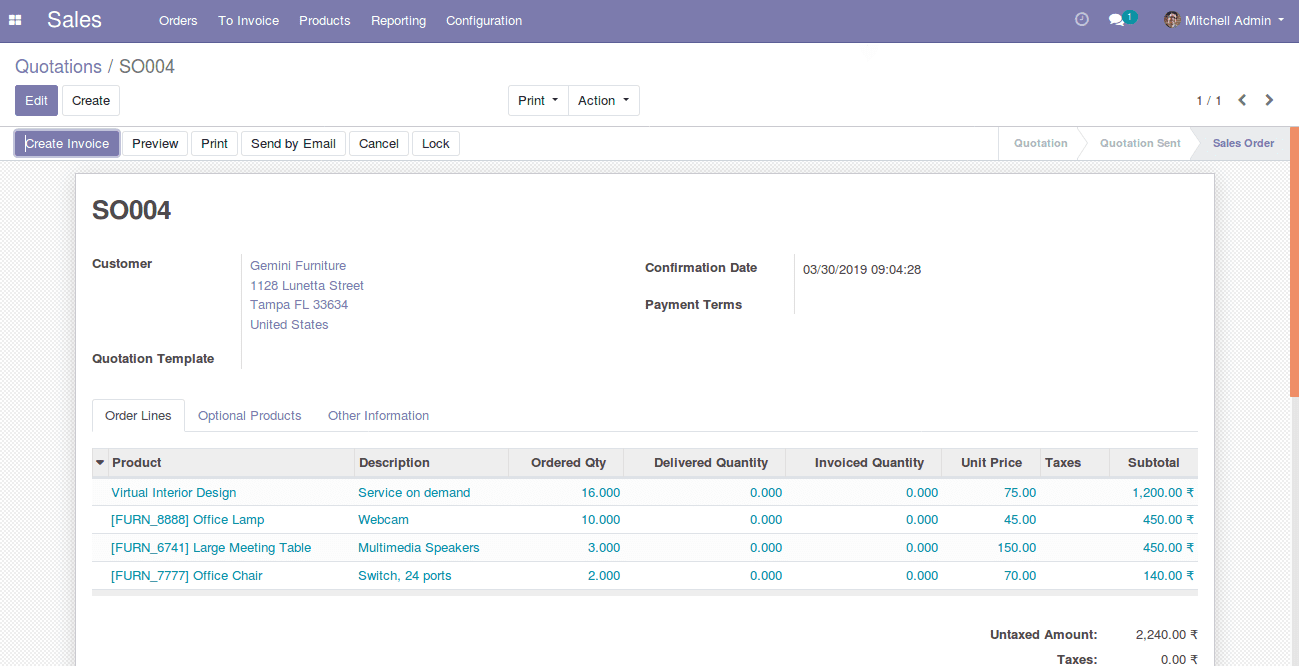
Task: Sort by Unit Price column header
Action: point(991,463)
